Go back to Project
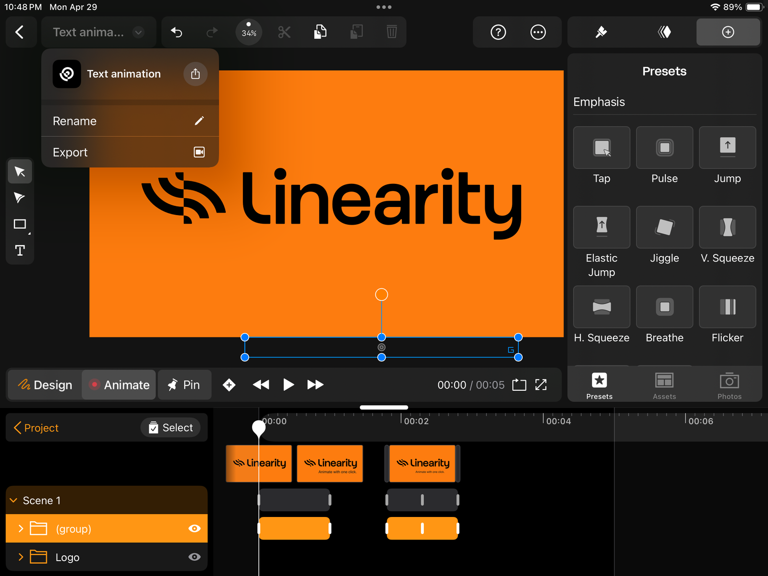Image resolution: width=768 pixels, height=576 pixels. click(x=36, y=428)
